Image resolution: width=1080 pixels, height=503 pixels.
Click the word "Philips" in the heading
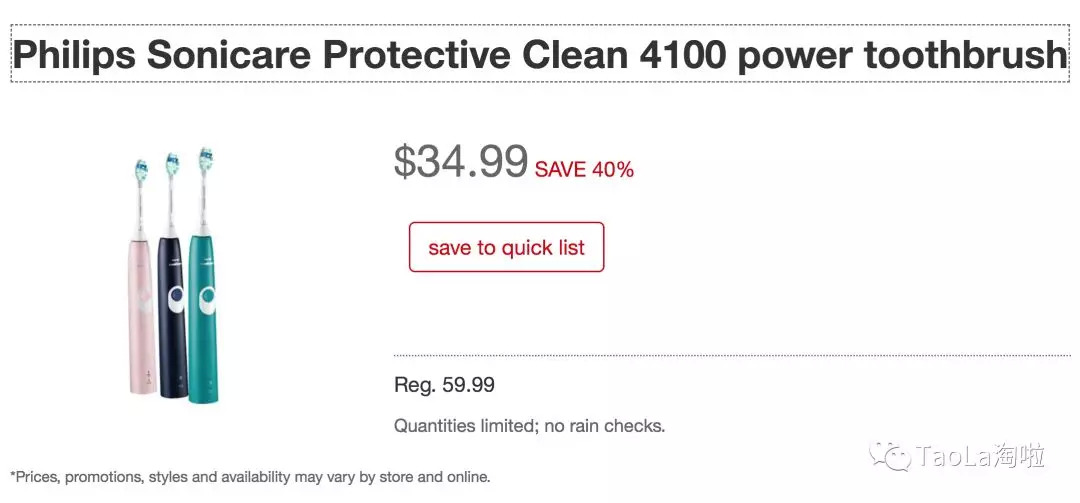pos(74,55)
